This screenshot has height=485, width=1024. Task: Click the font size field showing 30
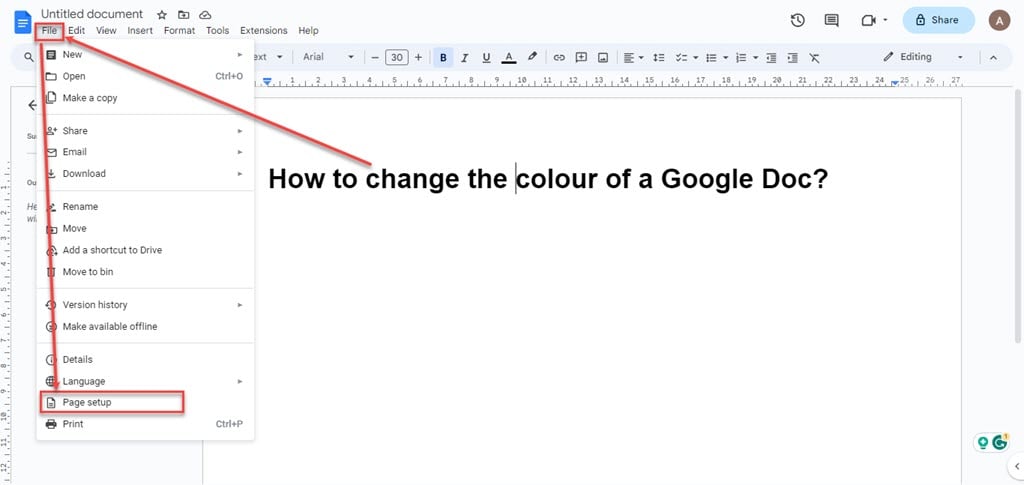tap(396, 57)
